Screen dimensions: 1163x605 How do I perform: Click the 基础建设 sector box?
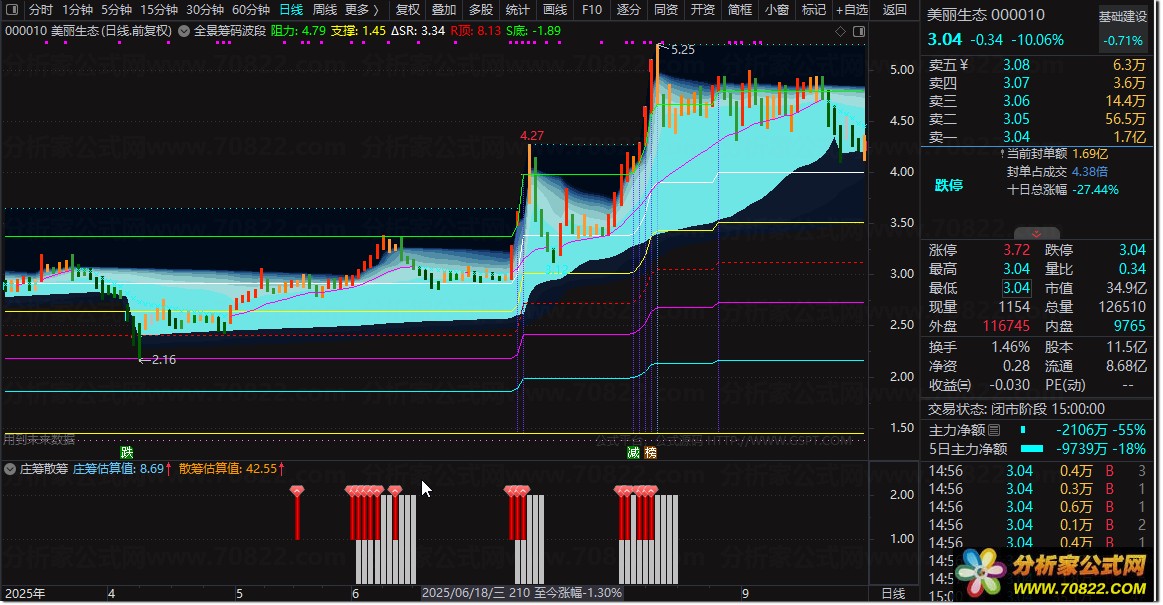1123,17
